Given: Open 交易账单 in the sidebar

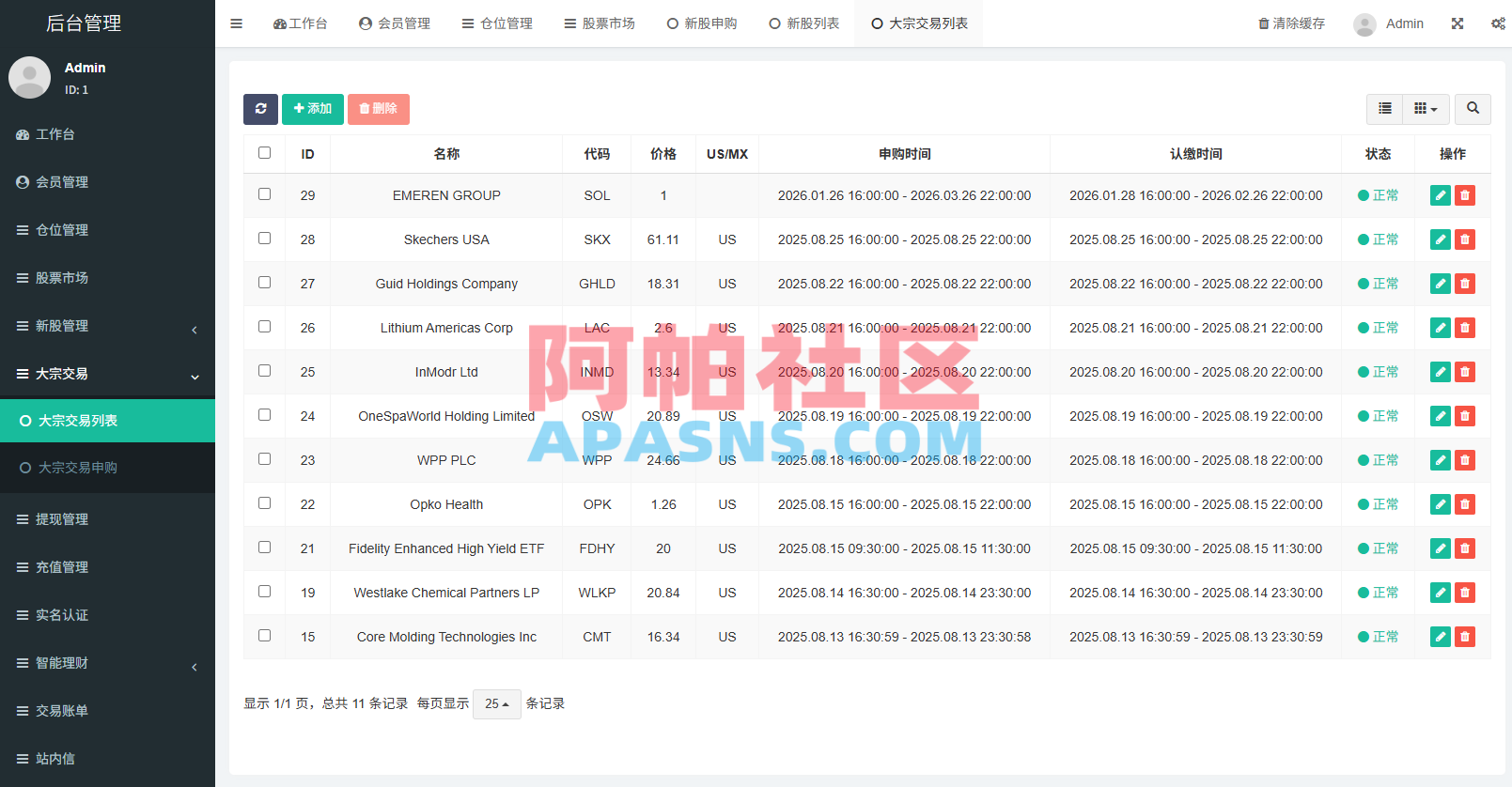Looking at the screenshot, I should coord(107,711).
